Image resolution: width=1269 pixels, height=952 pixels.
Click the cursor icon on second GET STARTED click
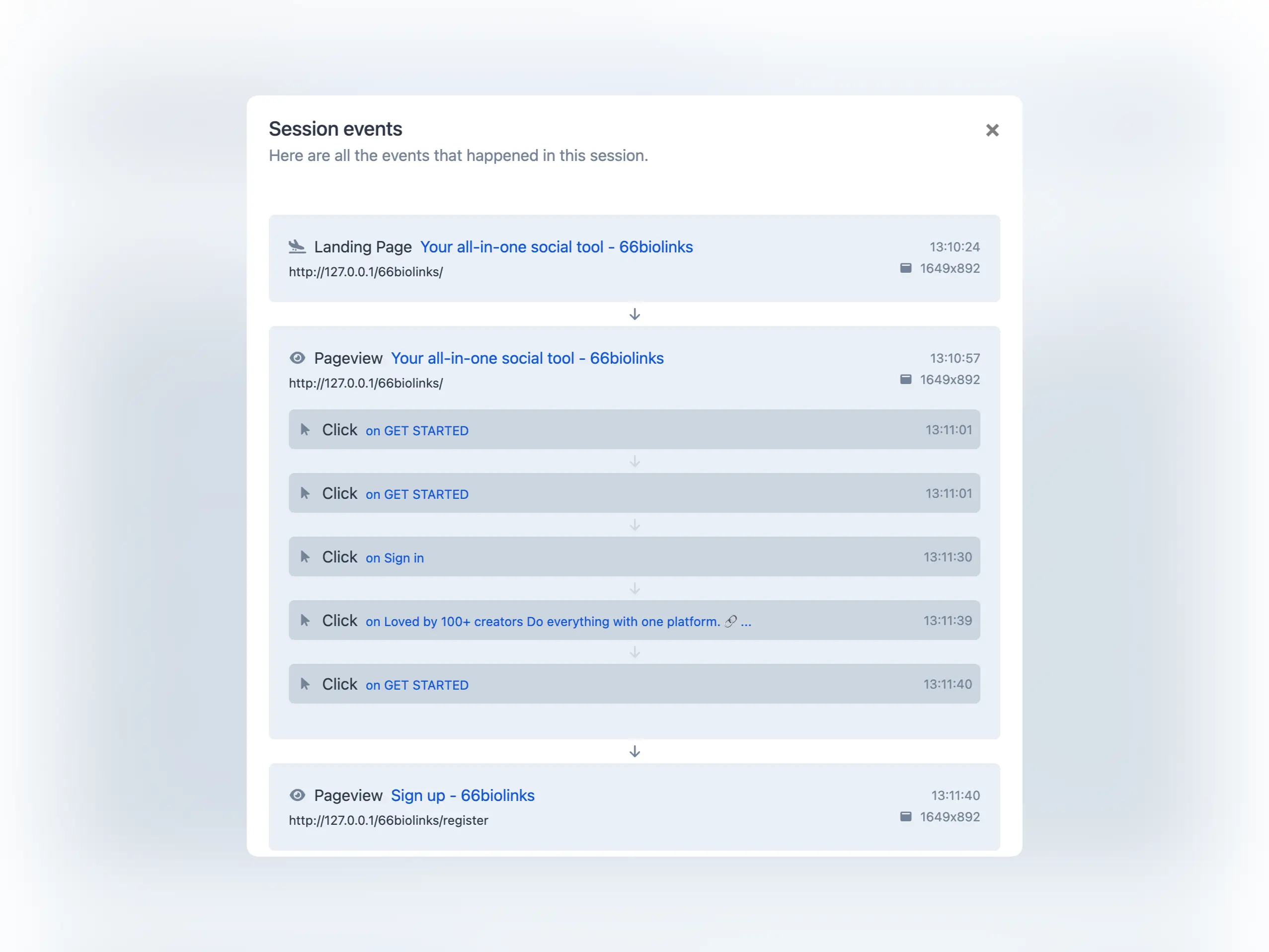(x=305, y=492)
